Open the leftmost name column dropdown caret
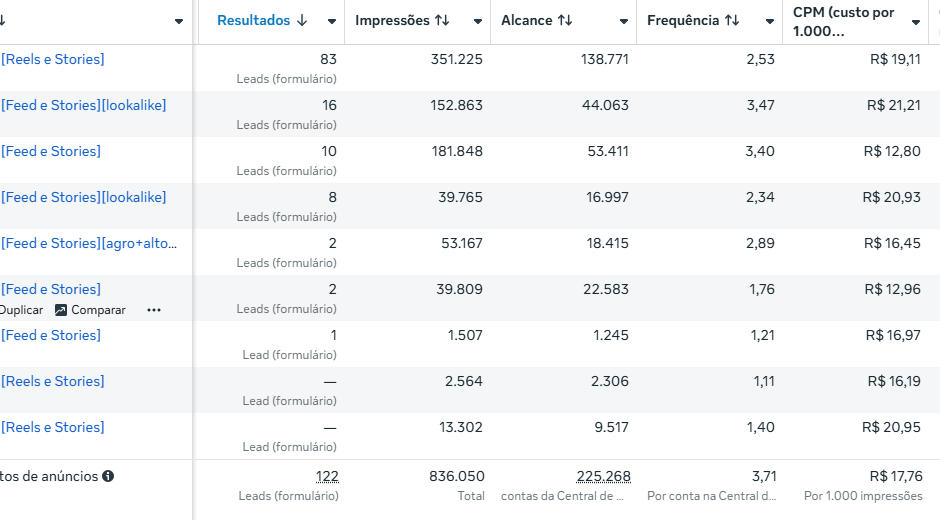Screen dimensions: 940x520 click(179, 22)
